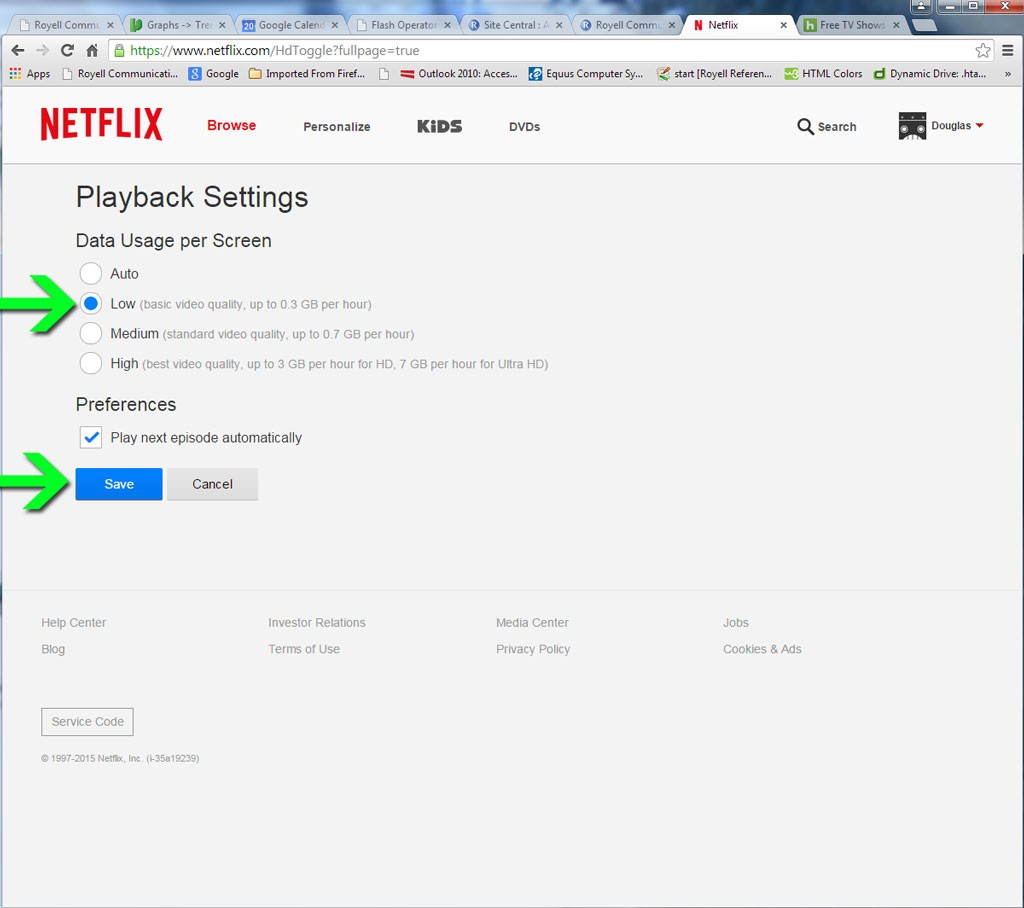Viewport: 1024px width, 908px height.
Task: Open the Imported From Firefox bookmarks folder
Action: coord(306,74)
